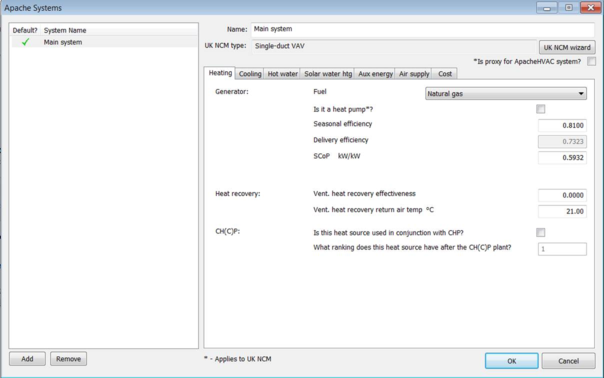This screenshot has height=378, width=604.
Task: Click the Add button
Action: click(x=27, y=359)
